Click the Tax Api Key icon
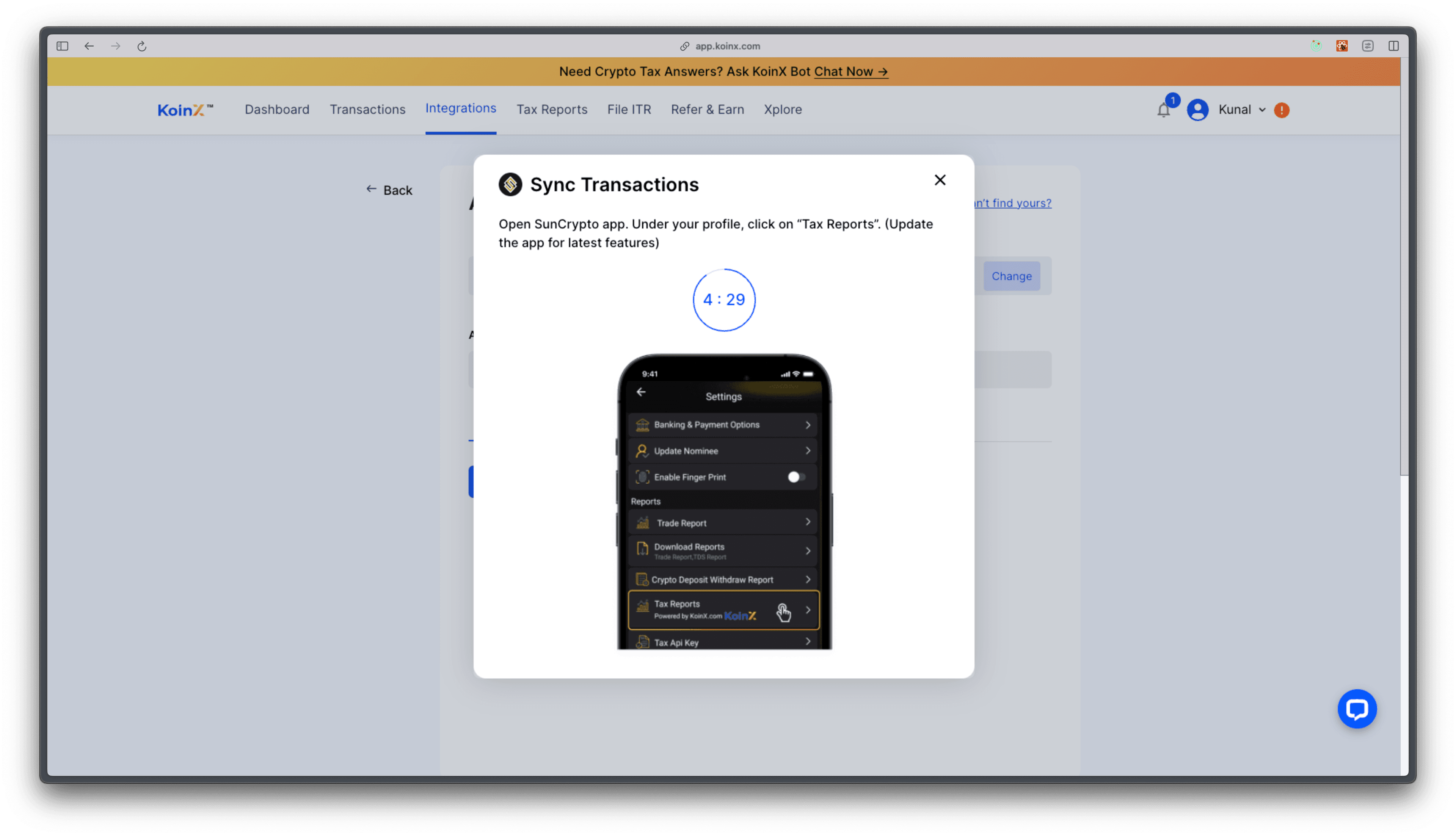The height and width of the screenshot is (836, 1456). pos(642,642)
